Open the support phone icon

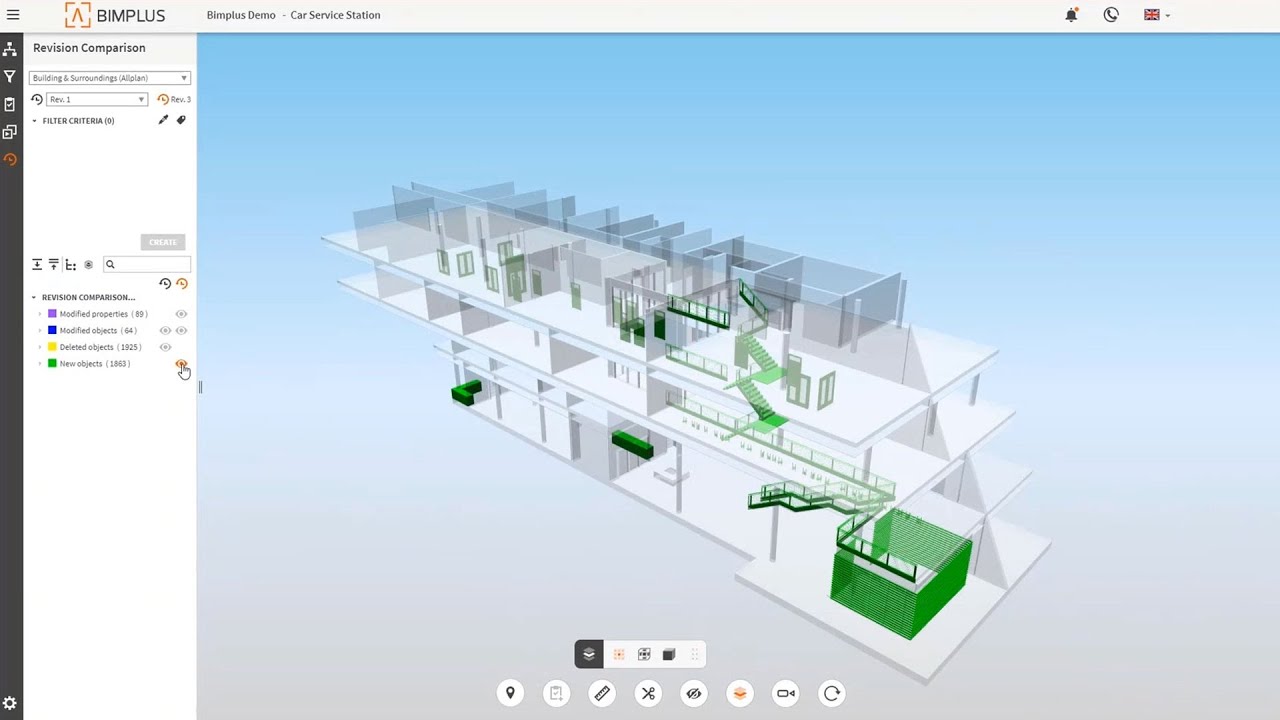click(x=1111, y=15)
